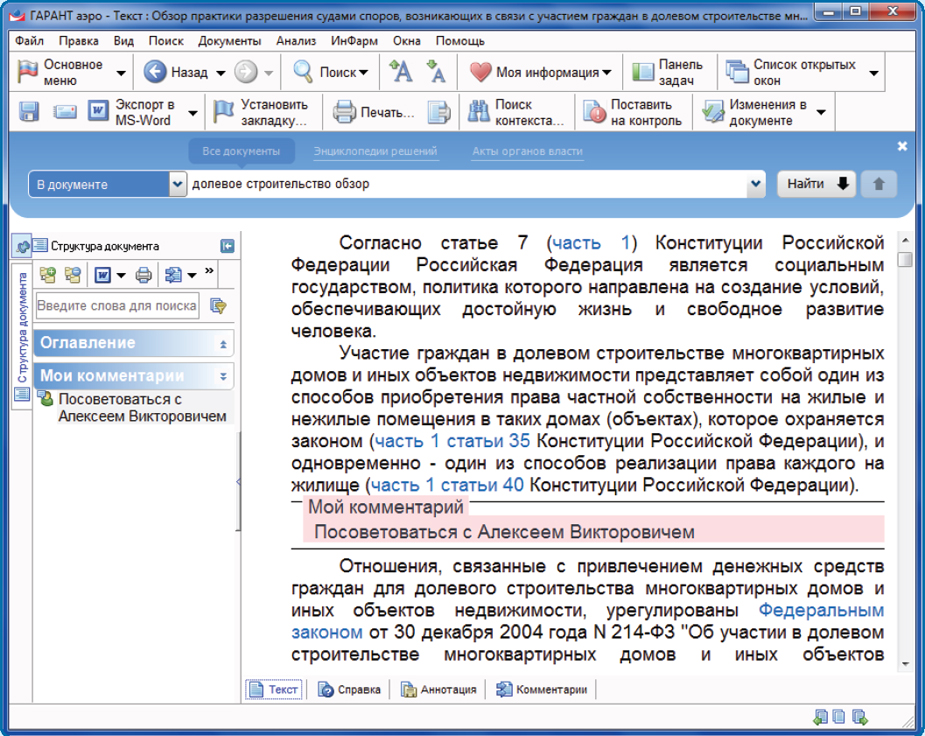Screen dimensions: 925x736
Task: Open the Моя информация dropdown
Action: 607,73
